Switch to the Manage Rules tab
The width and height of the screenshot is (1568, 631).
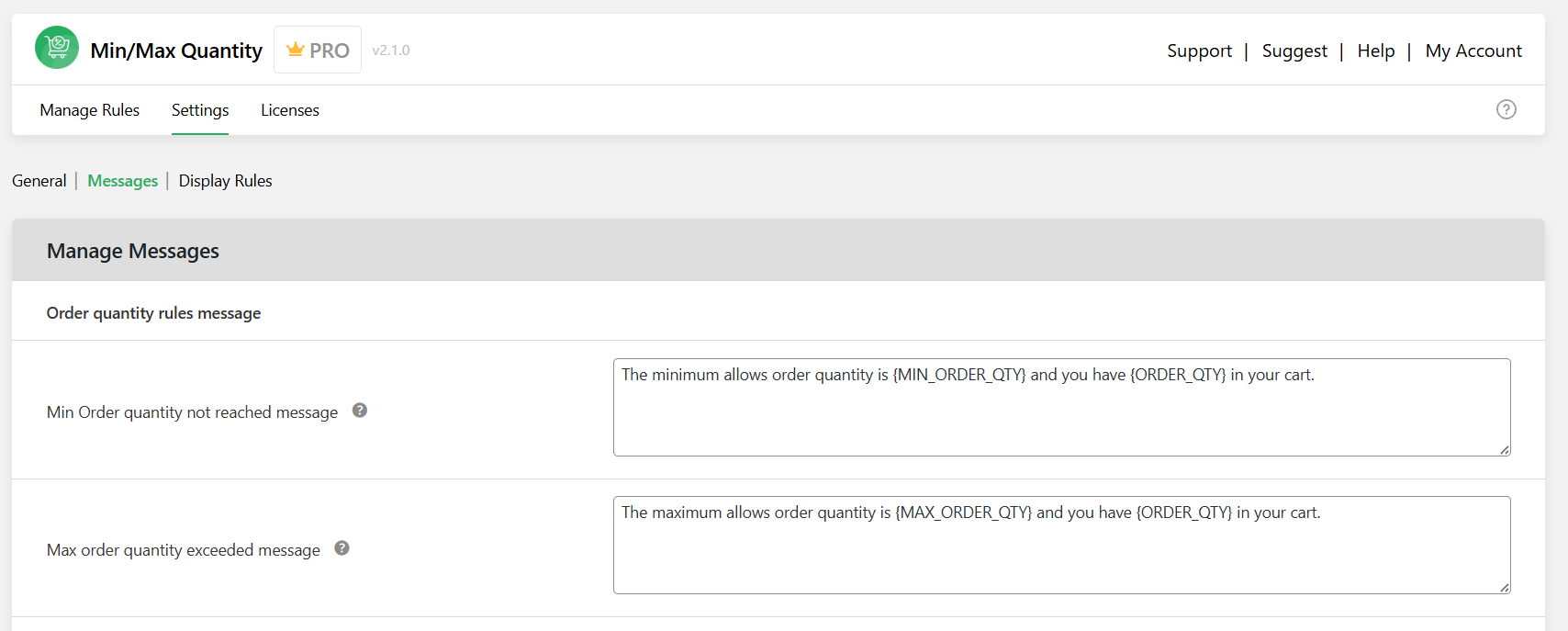[x=89, y=109]
